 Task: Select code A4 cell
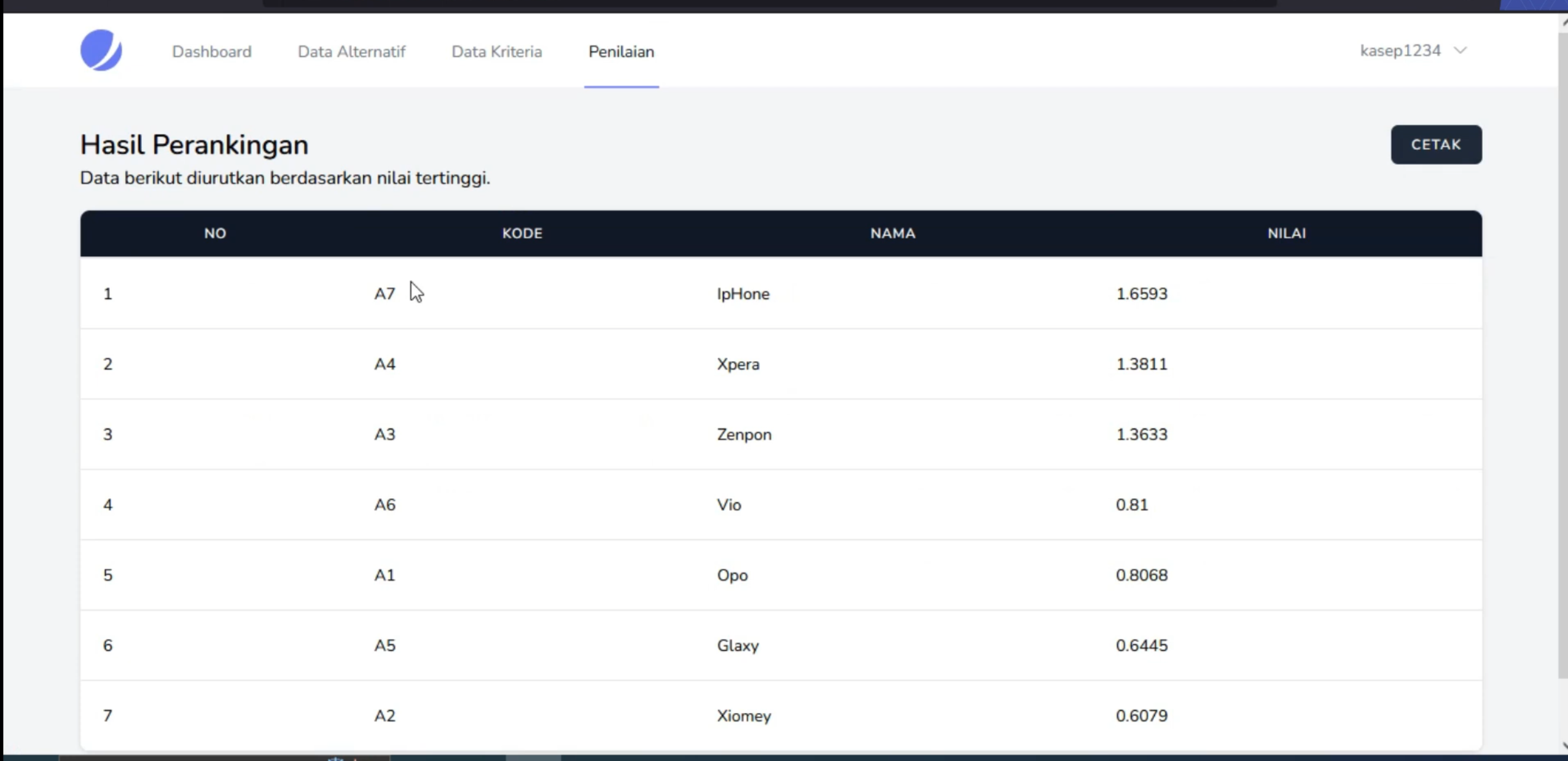(x=385, y=364)
